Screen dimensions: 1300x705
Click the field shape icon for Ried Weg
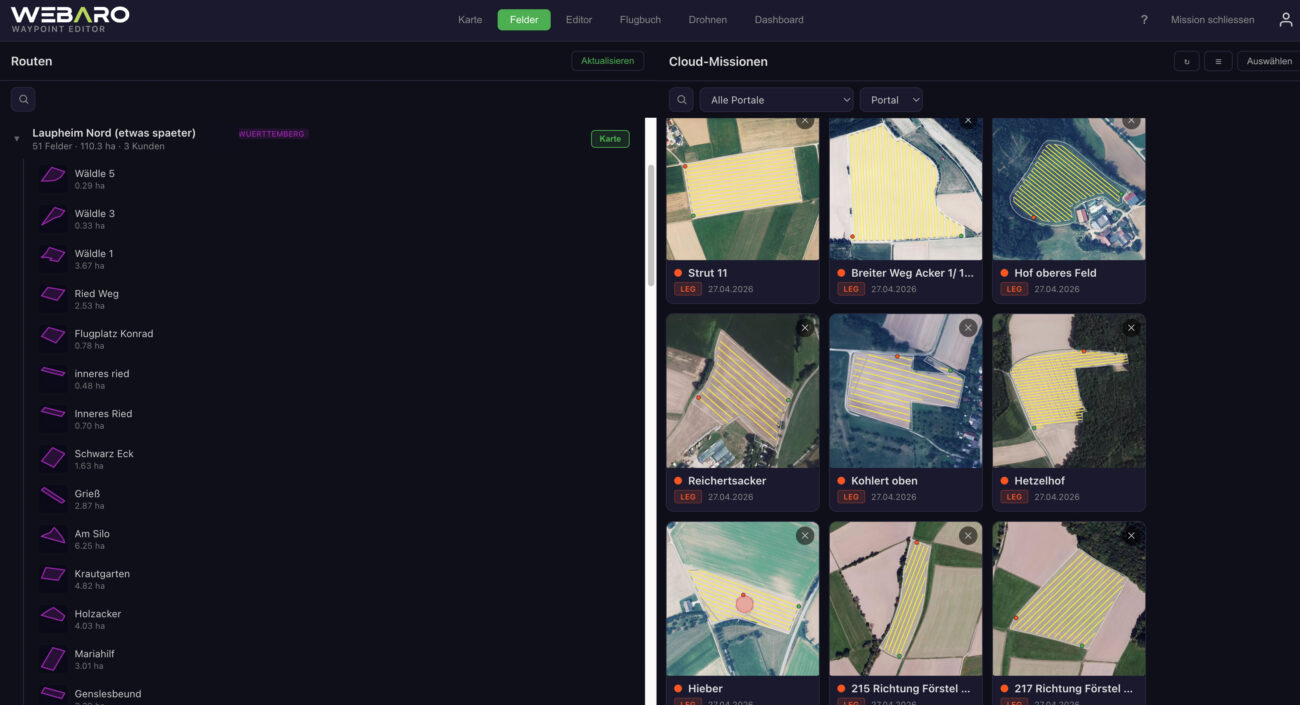click(53, 294)
